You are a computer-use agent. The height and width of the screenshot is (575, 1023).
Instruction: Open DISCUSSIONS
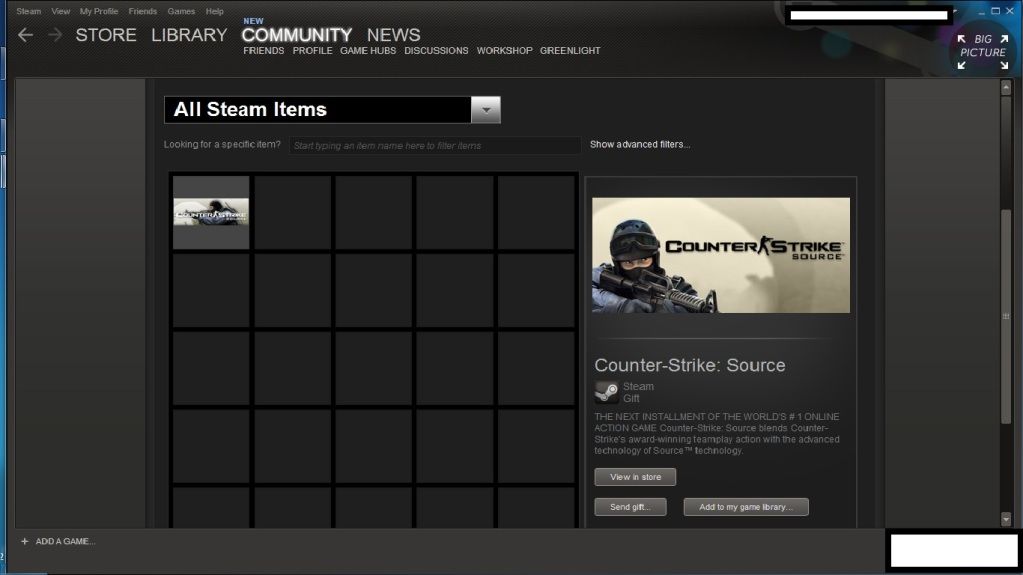tap(436, 51)
